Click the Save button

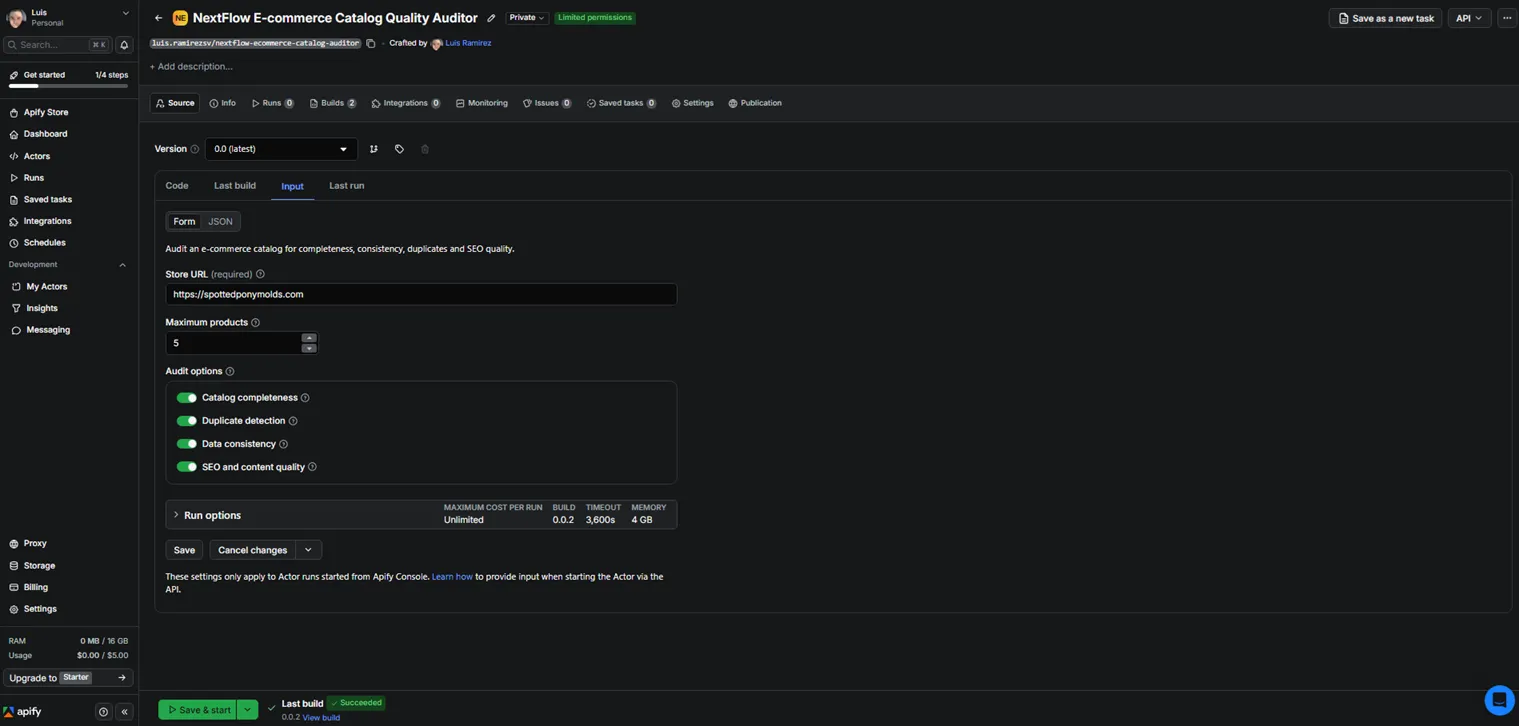point(184,550)
